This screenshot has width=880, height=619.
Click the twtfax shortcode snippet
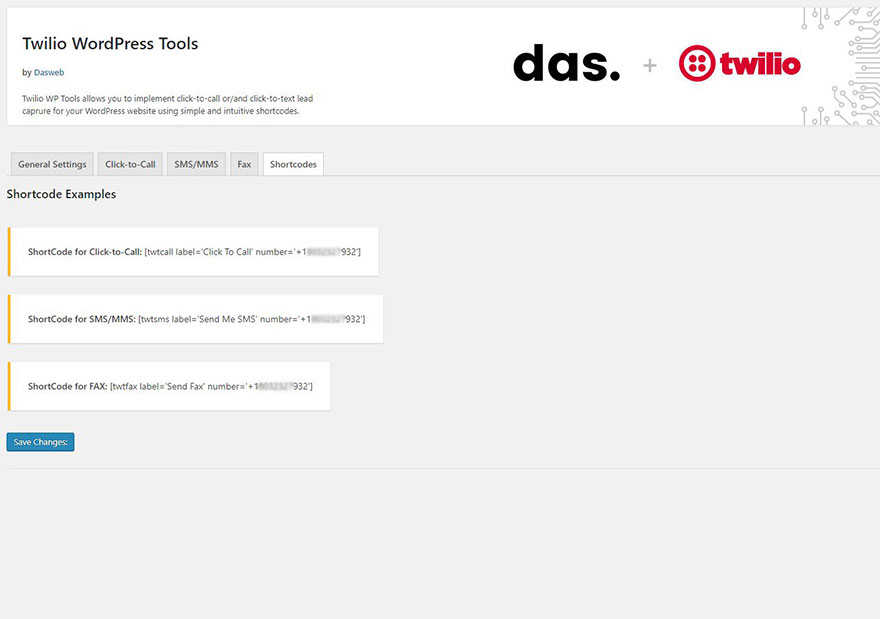[211, 387]
